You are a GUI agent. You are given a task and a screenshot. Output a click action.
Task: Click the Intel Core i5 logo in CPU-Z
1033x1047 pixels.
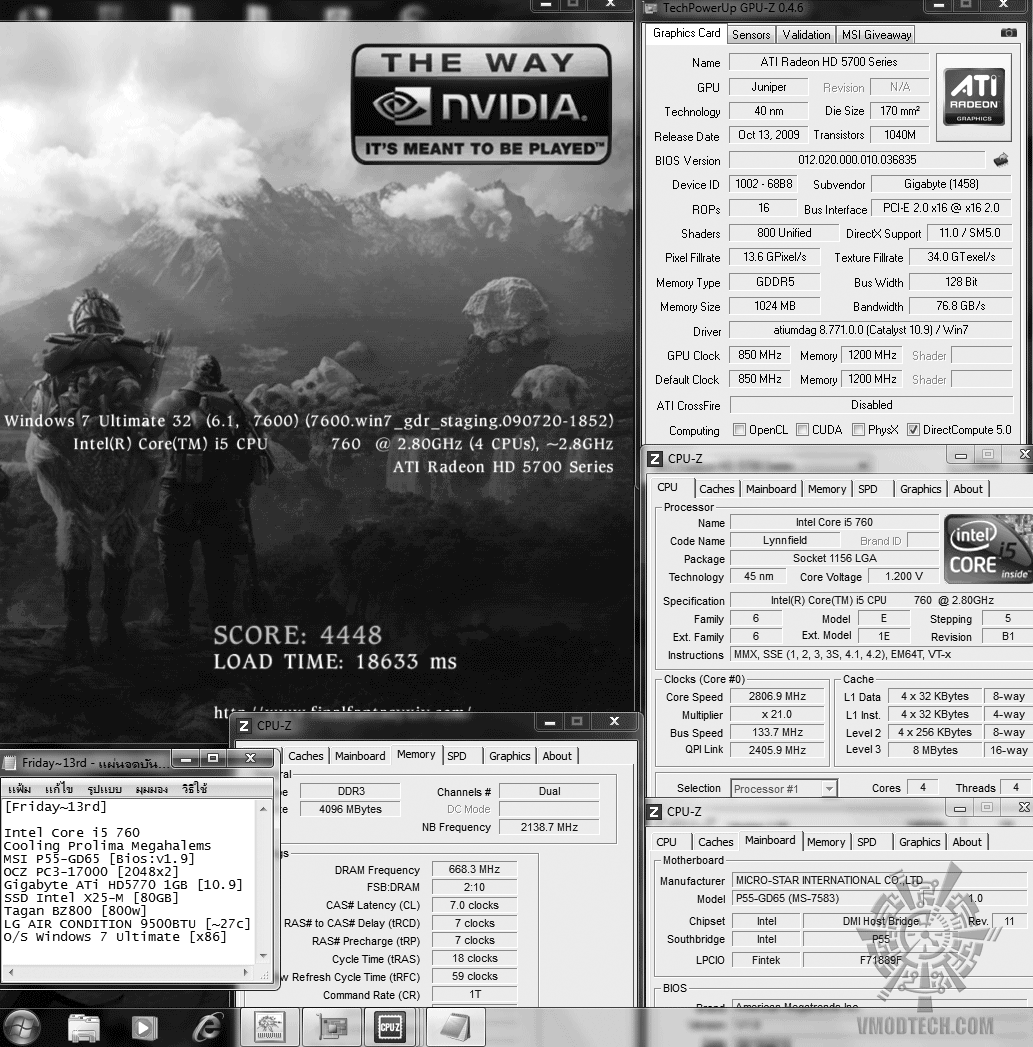pyautogui.click(x=989, y=548)
